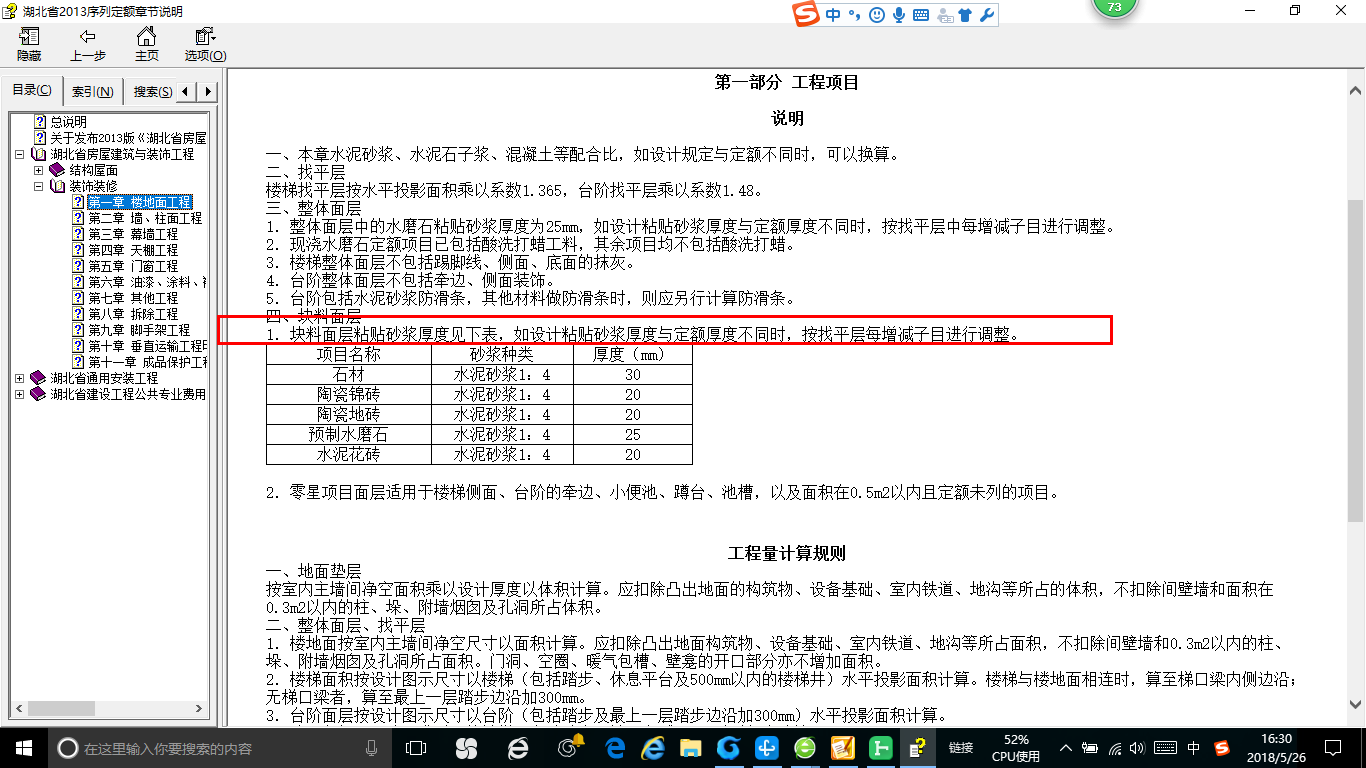Image resolution: width=1366 pixels, height=768 pixels.
Task: Open 第二章 墙、柱面工程 topic
Action: (145, 218)
